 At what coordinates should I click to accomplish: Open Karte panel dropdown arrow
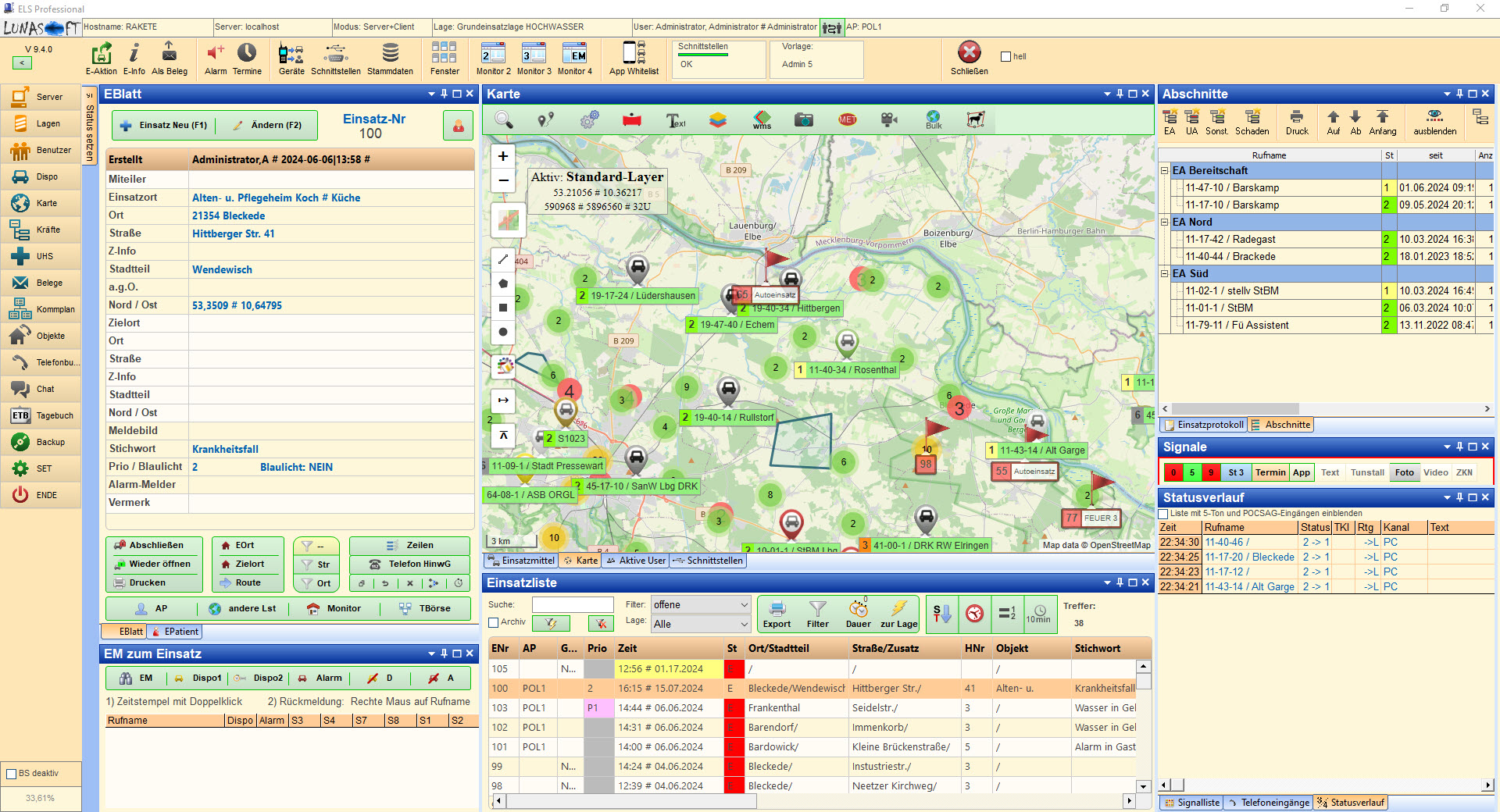pyautogui.click(x=1107, y=94)
